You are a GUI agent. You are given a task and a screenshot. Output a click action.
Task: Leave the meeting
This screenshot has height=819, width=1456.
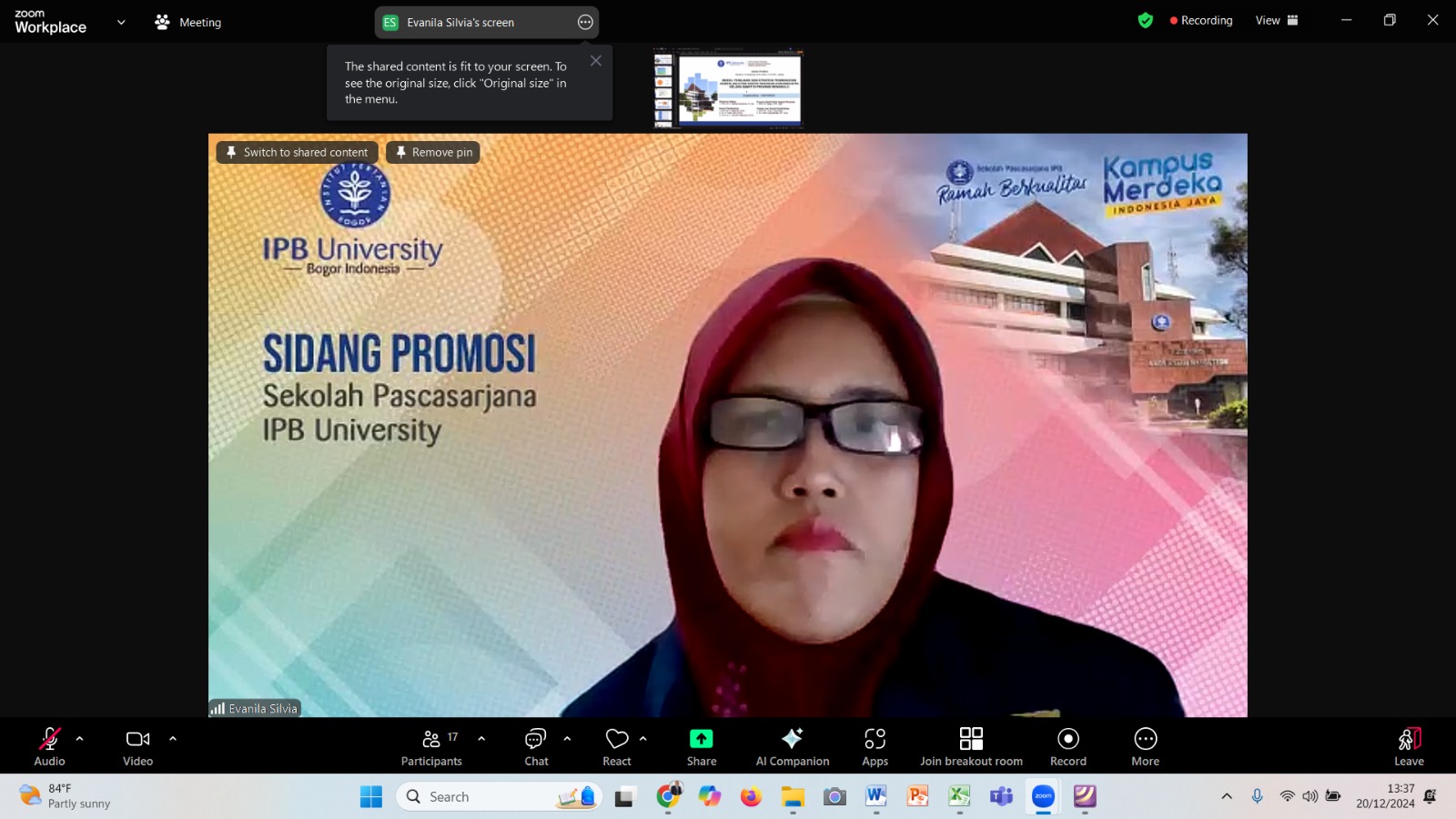1409,747
